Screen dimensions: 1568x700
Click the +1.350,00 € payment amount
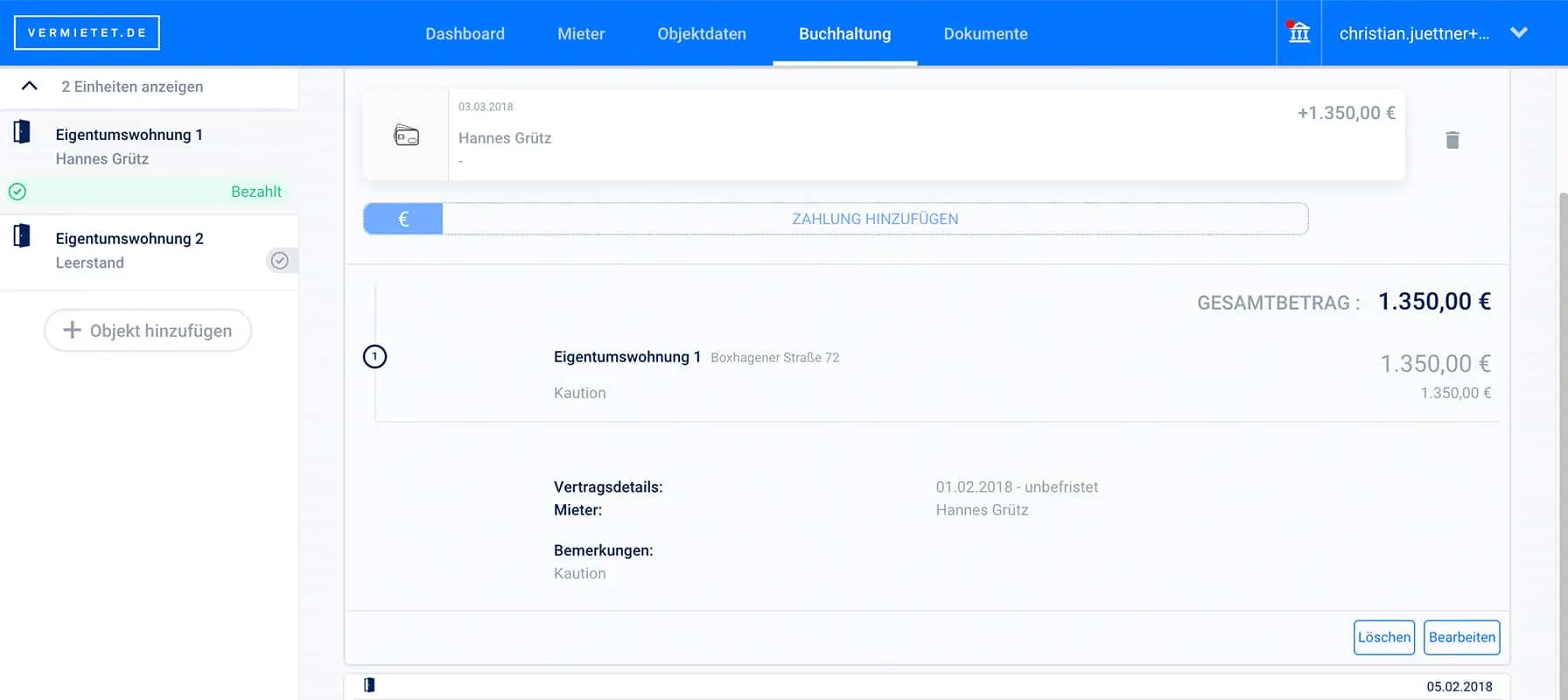point(1346,113)
